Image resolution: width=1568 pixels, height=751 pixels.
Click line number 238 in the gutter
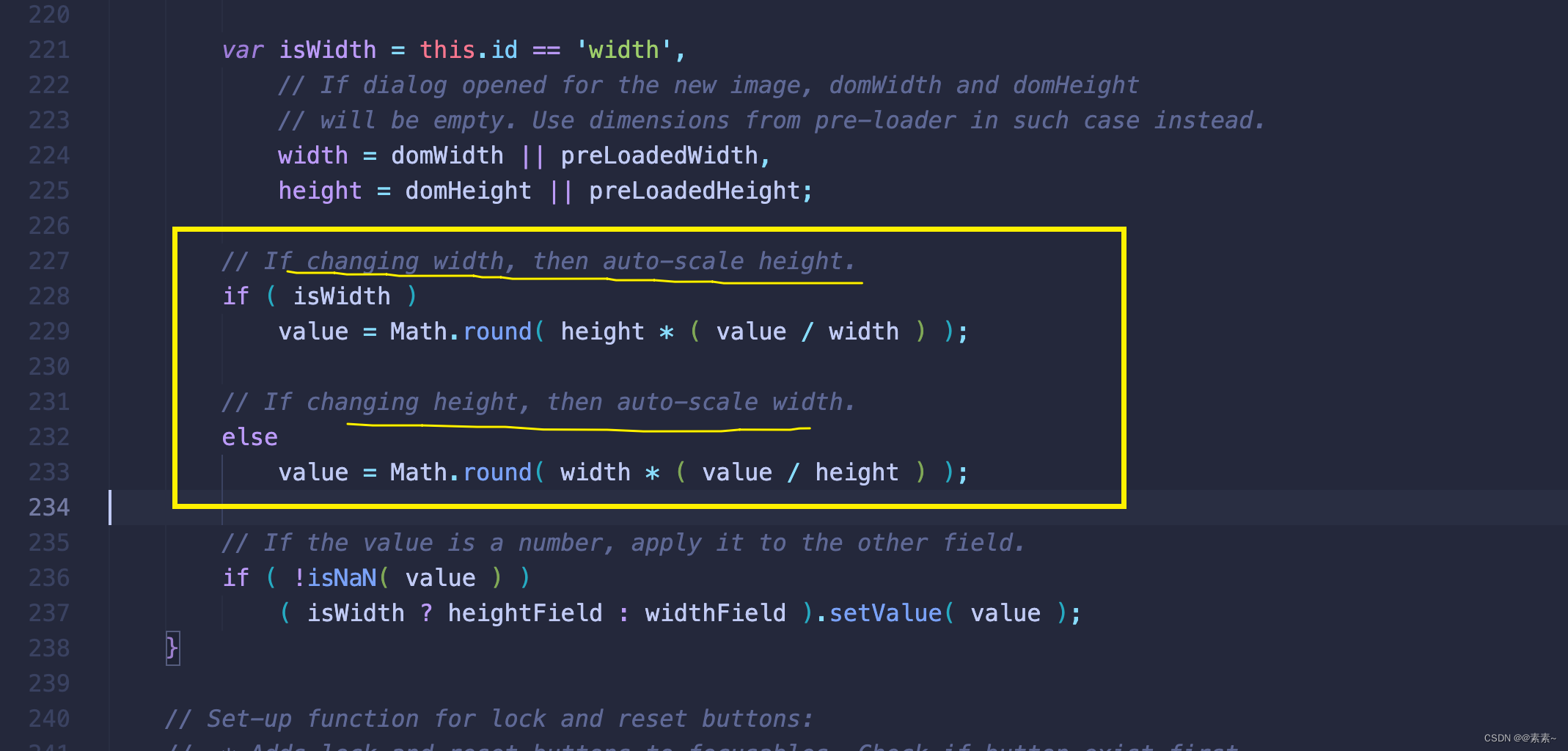49,648
